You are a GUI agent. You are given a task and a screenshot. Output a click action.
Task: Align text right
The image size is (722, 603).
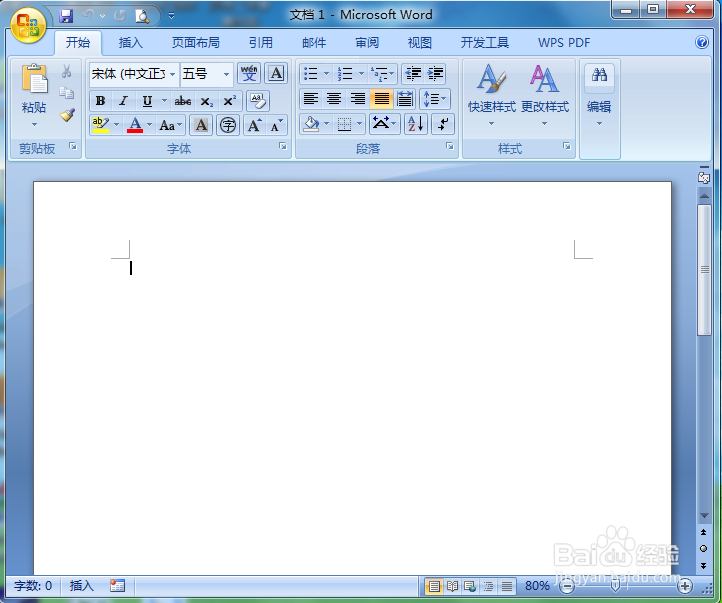[358, 99]
